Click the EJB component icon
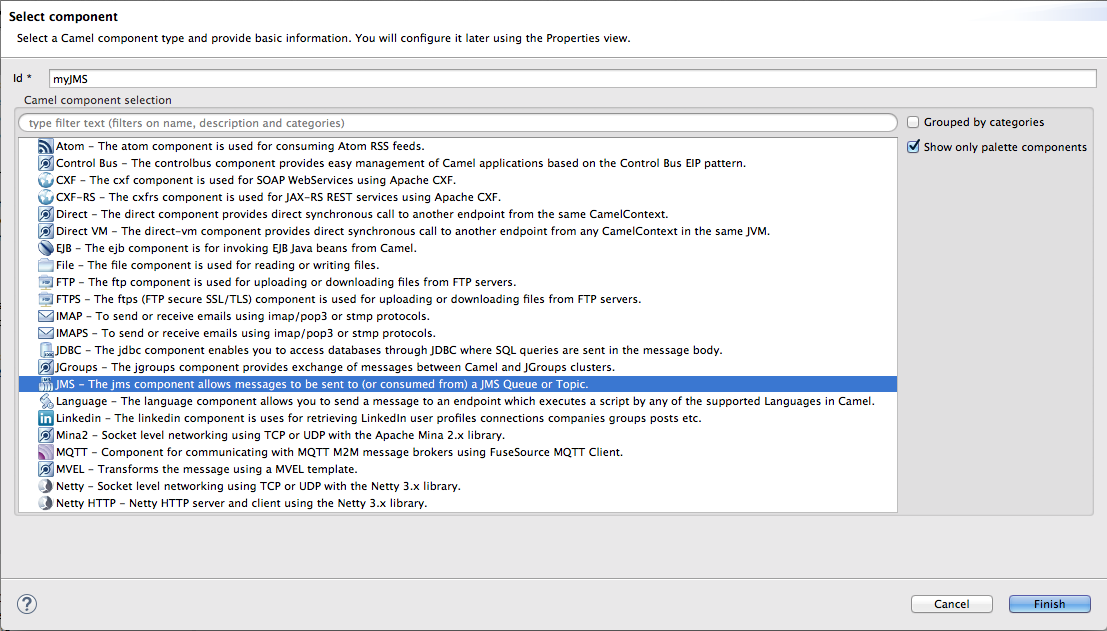 tap(46, 248)
